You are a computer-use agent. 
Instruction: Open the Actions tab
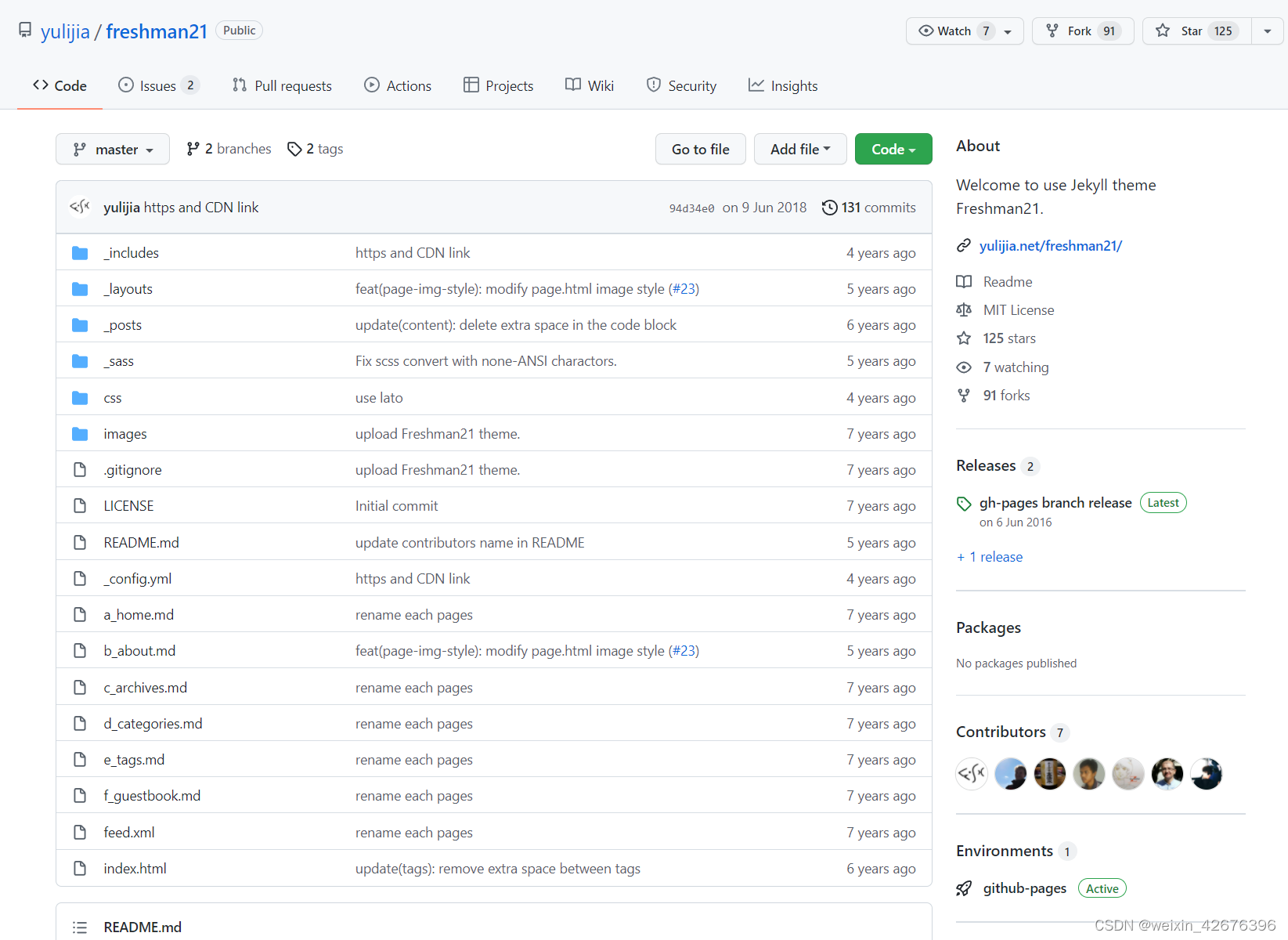coord(398,85)
